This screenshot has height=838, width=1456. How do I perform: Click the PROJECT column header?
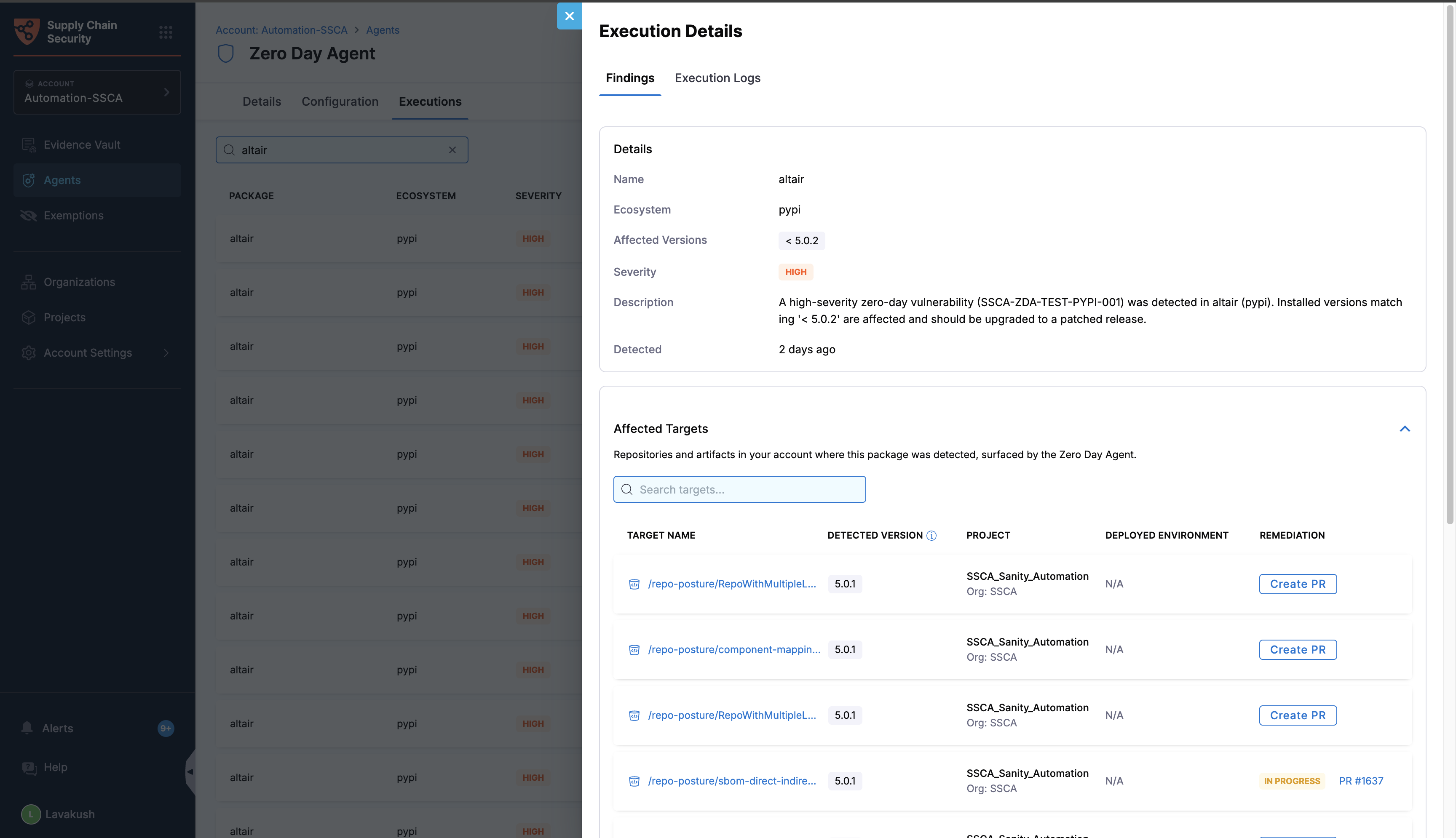pyautogui.click(x=988, y=535)
